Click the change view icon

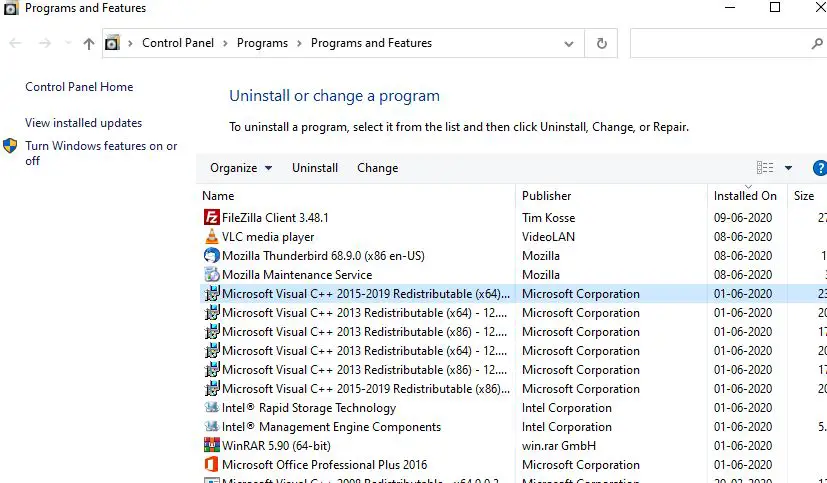[x=765, y=168]
